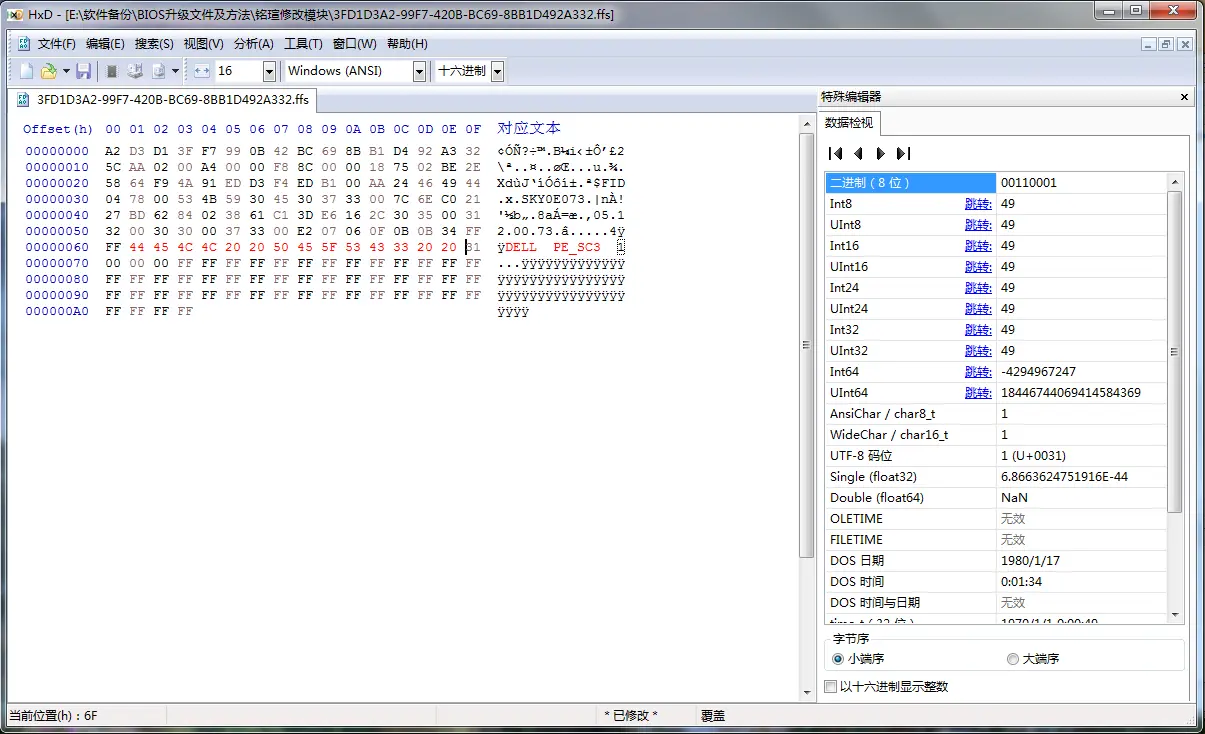This screenshot has width=1205, height=734.
Task: Click 跳转 link in Int8 row
Action: pyautogui.click(x=978, y=204)
